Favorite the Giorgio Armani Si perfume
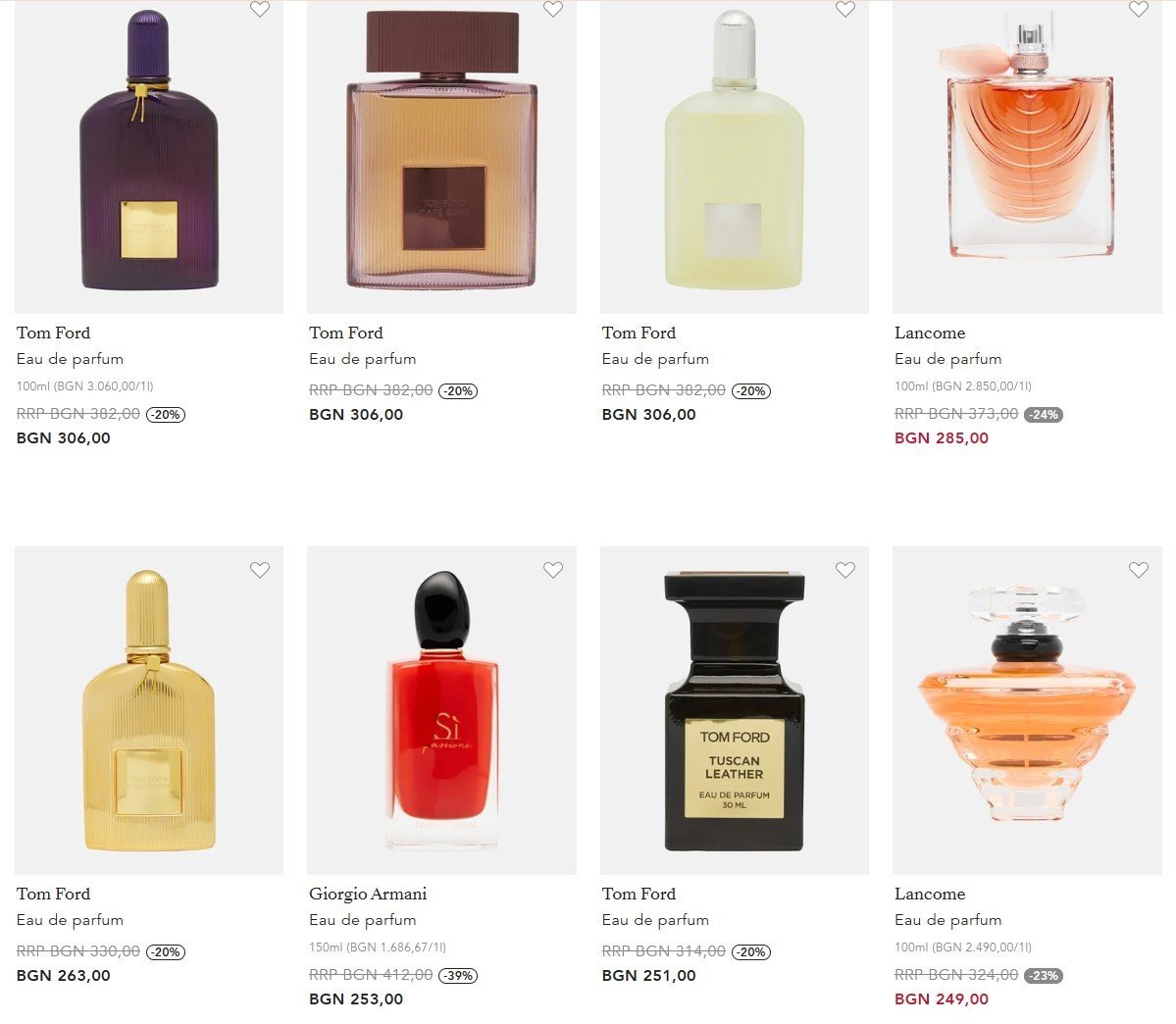Image resolution: width=1176 pixels, height=1024 pixels. coord(553,570)
